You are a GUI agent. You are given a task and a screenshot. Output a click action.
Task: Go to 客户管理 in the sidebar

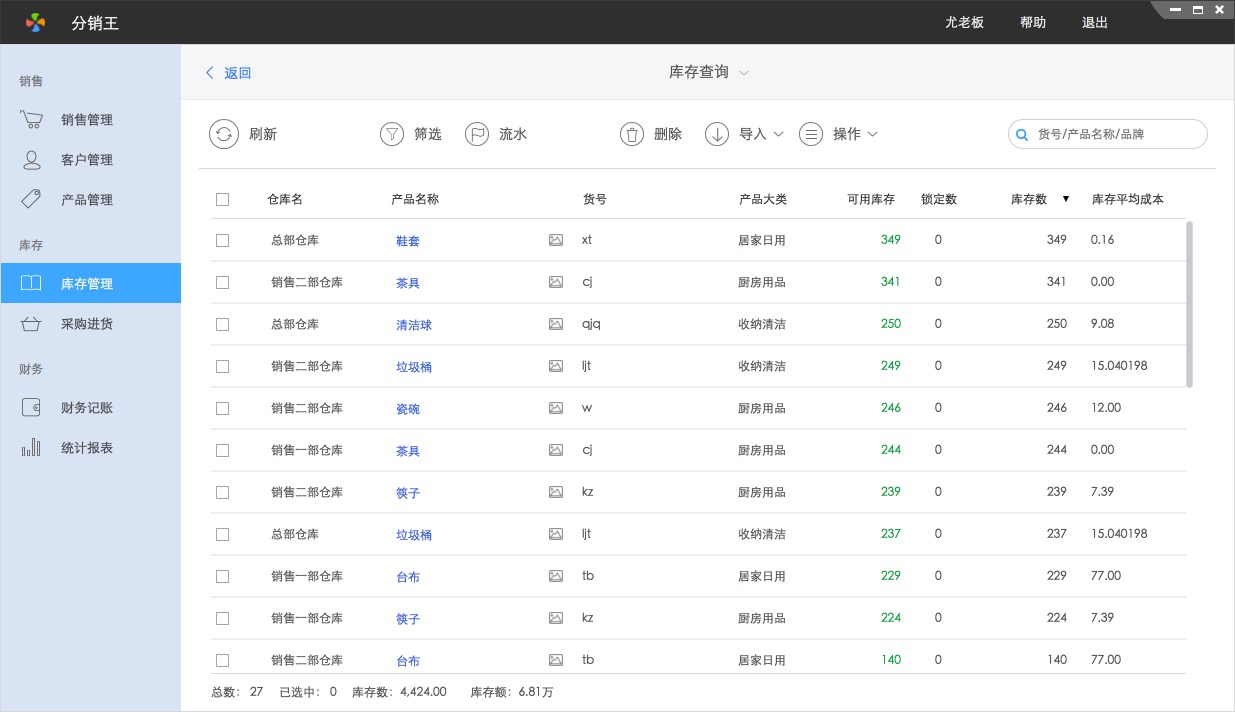tap(87, 160)
